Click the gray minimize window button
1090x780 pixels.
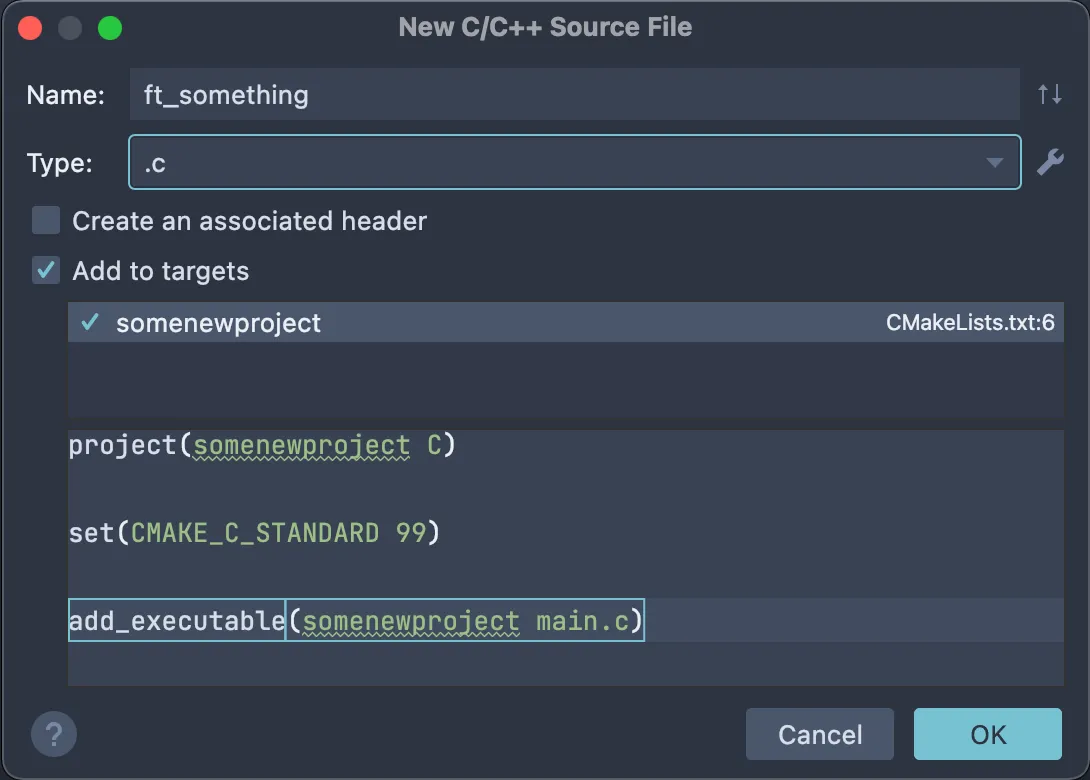(x=70, y=28)
